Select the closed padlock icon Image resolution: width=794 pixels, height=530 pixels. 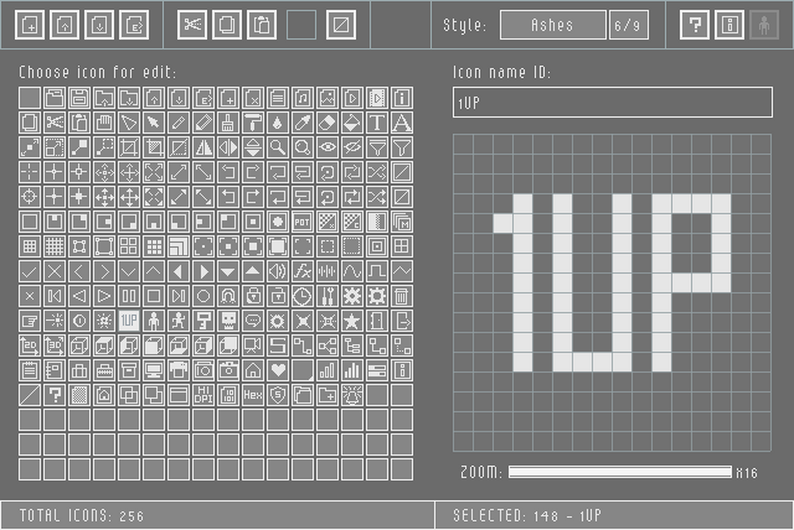coord(253,296)
